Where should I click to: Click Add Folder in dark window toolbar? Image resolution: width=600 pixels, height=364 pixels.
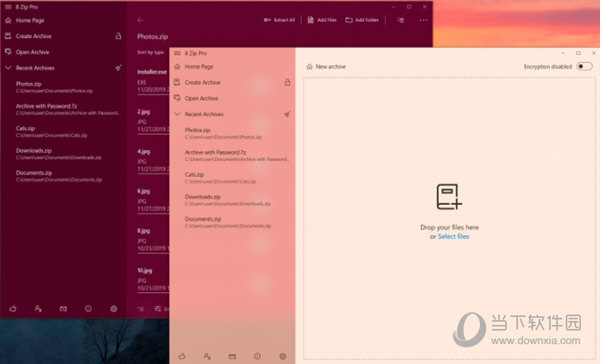[x=362, y=20]
